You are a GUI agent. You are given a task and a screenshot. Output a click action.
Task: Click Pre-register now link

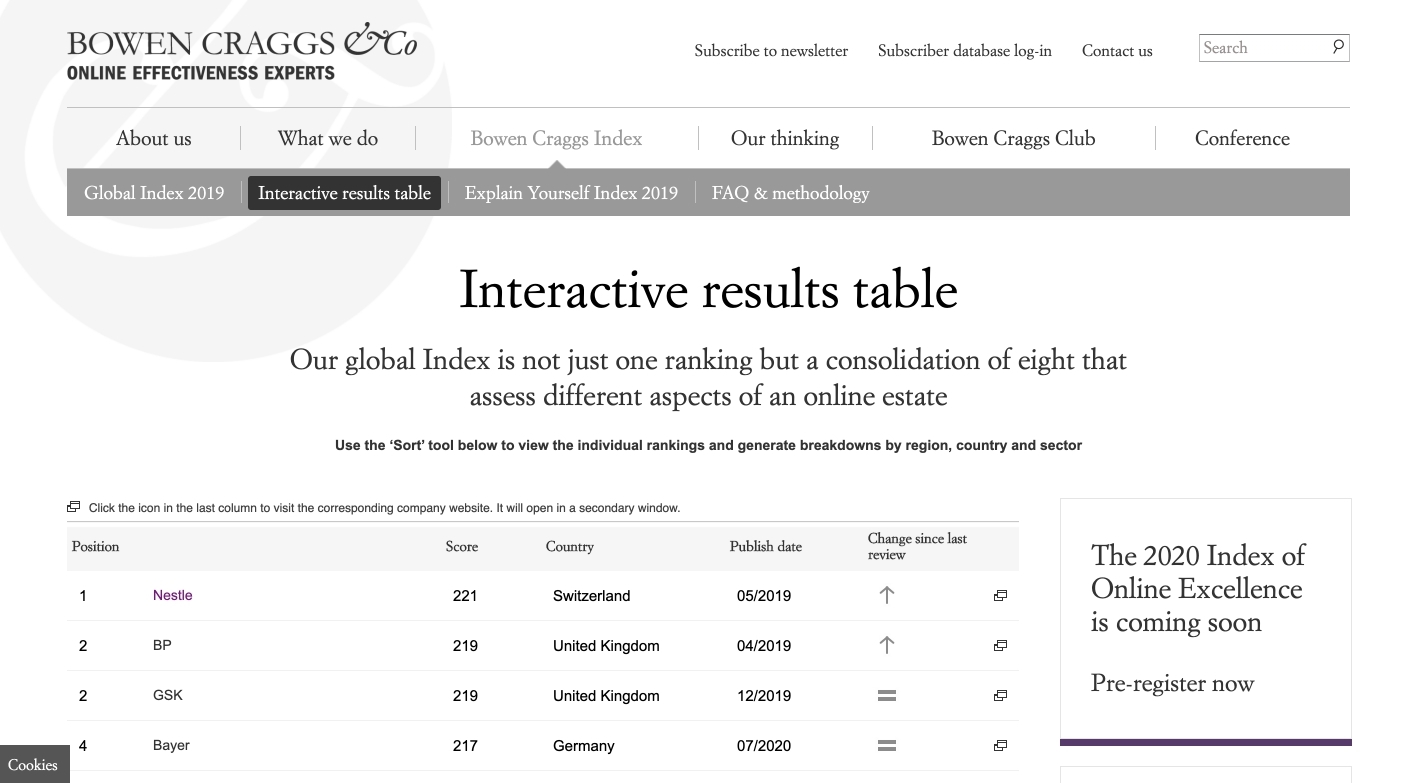(1172, 683)
